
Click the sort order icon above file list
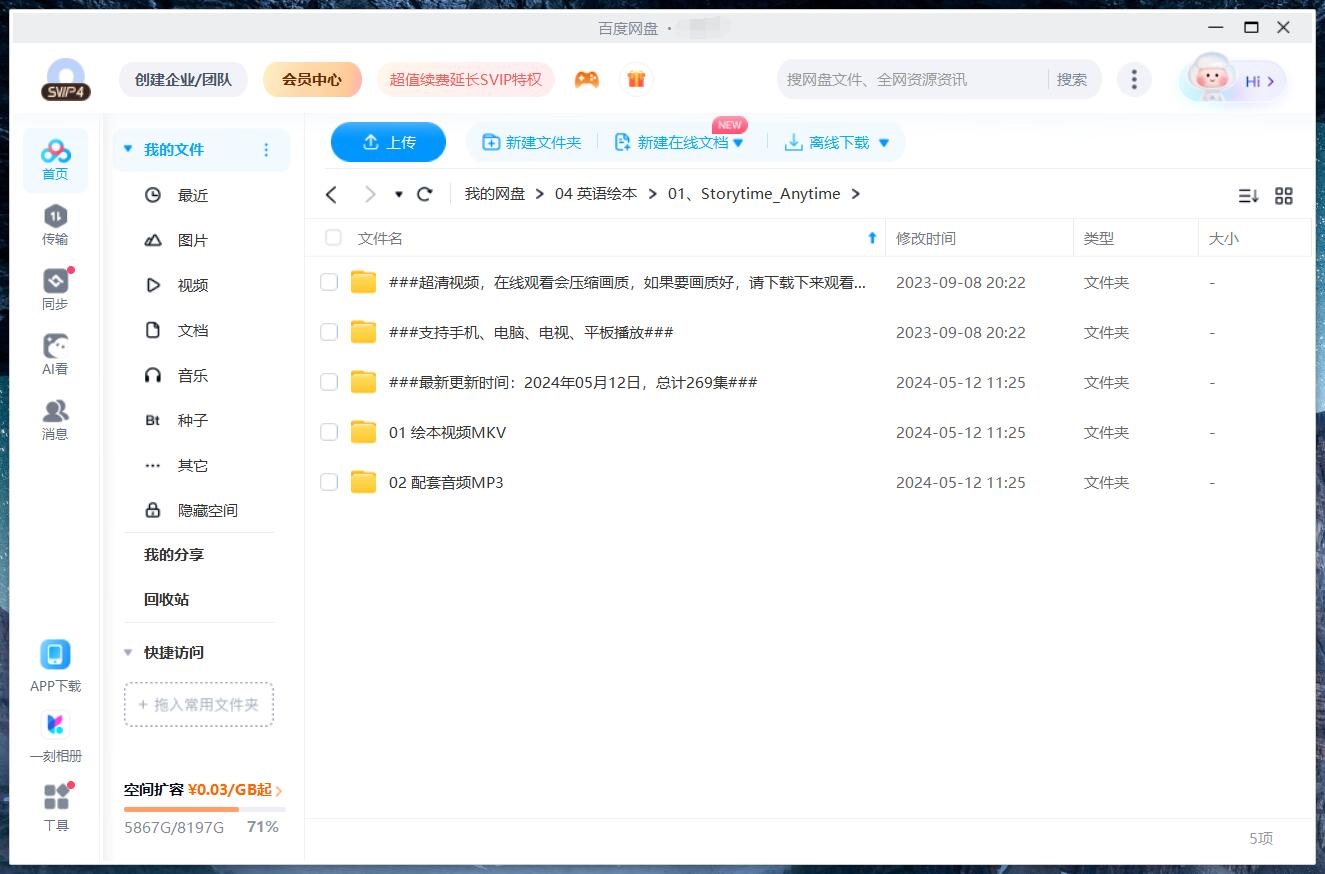[x=1248, y=196]
